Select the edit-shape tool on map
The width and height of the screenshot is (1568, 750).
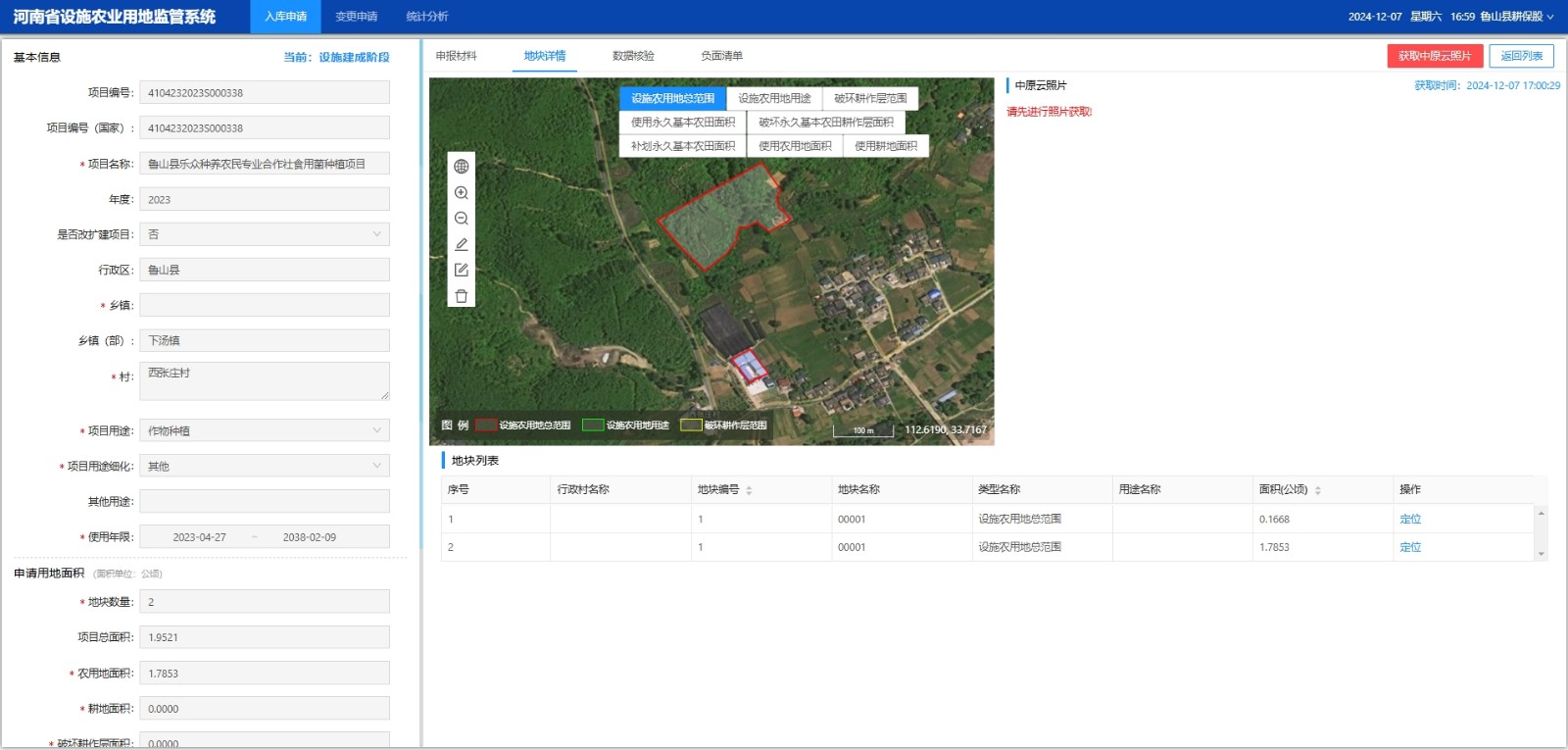(462, 270)
